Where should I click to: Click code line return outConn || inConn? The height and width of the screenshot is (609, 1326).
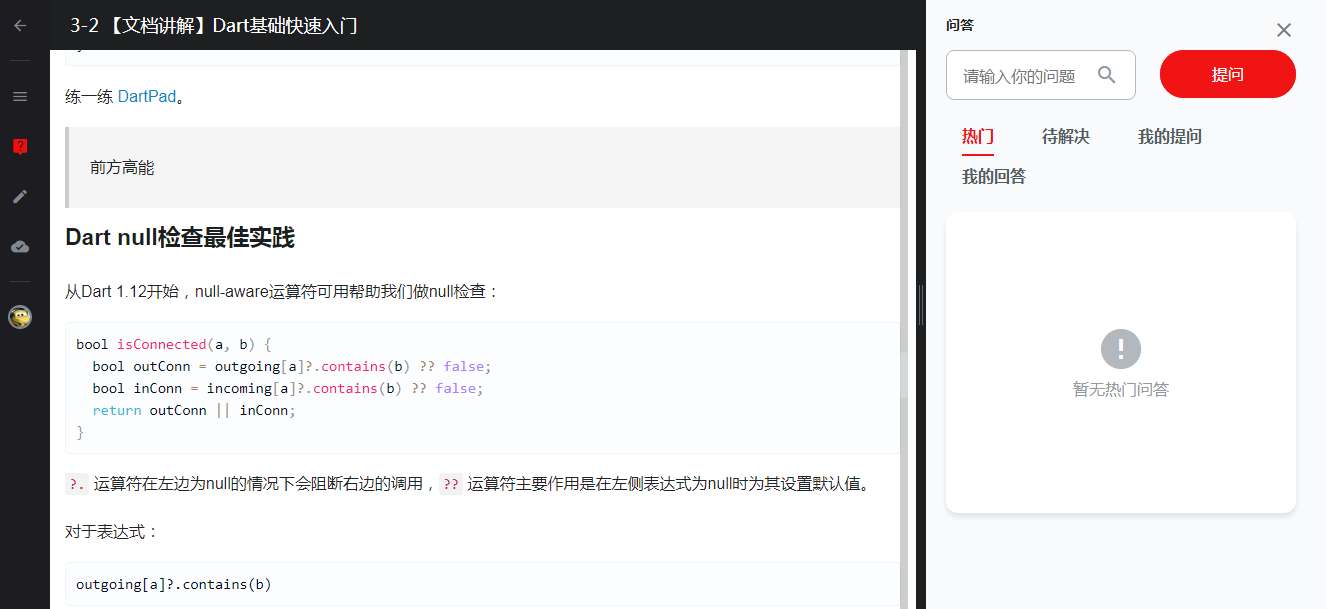195,410
